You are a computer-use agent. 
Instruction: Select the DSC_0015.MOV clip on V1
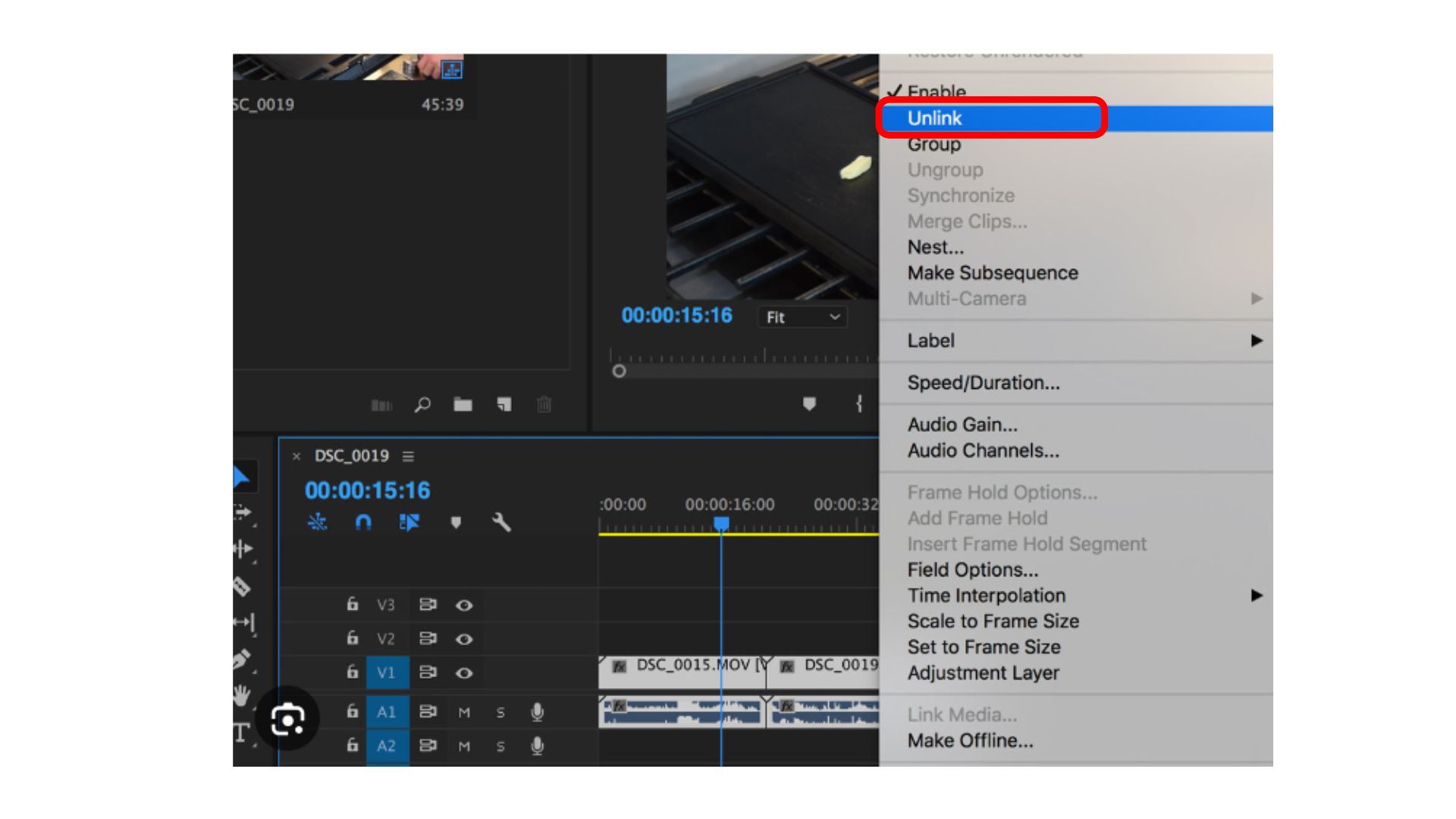682,667
